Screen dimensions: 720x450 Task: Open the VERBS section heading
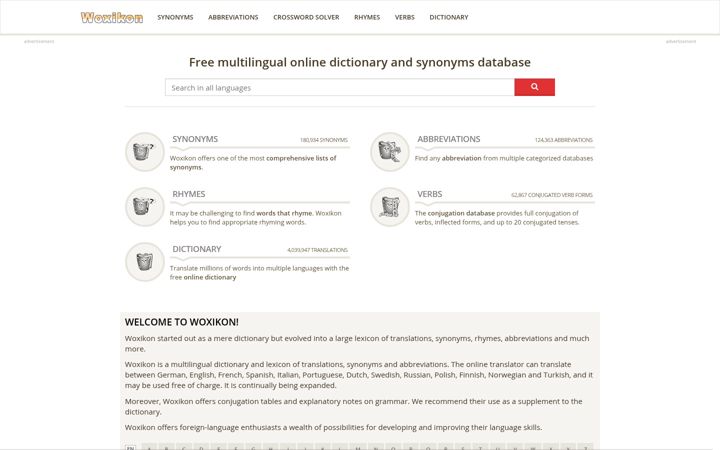(429, 194)
